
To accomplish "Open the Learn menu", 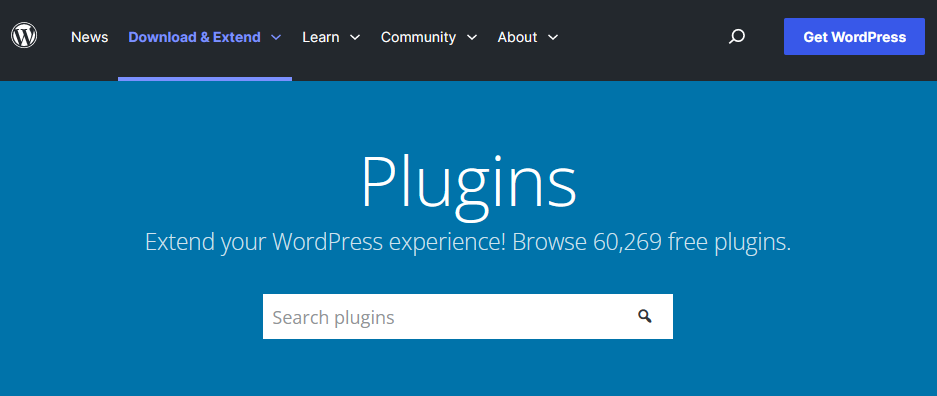I will click(x=321, y=37).
